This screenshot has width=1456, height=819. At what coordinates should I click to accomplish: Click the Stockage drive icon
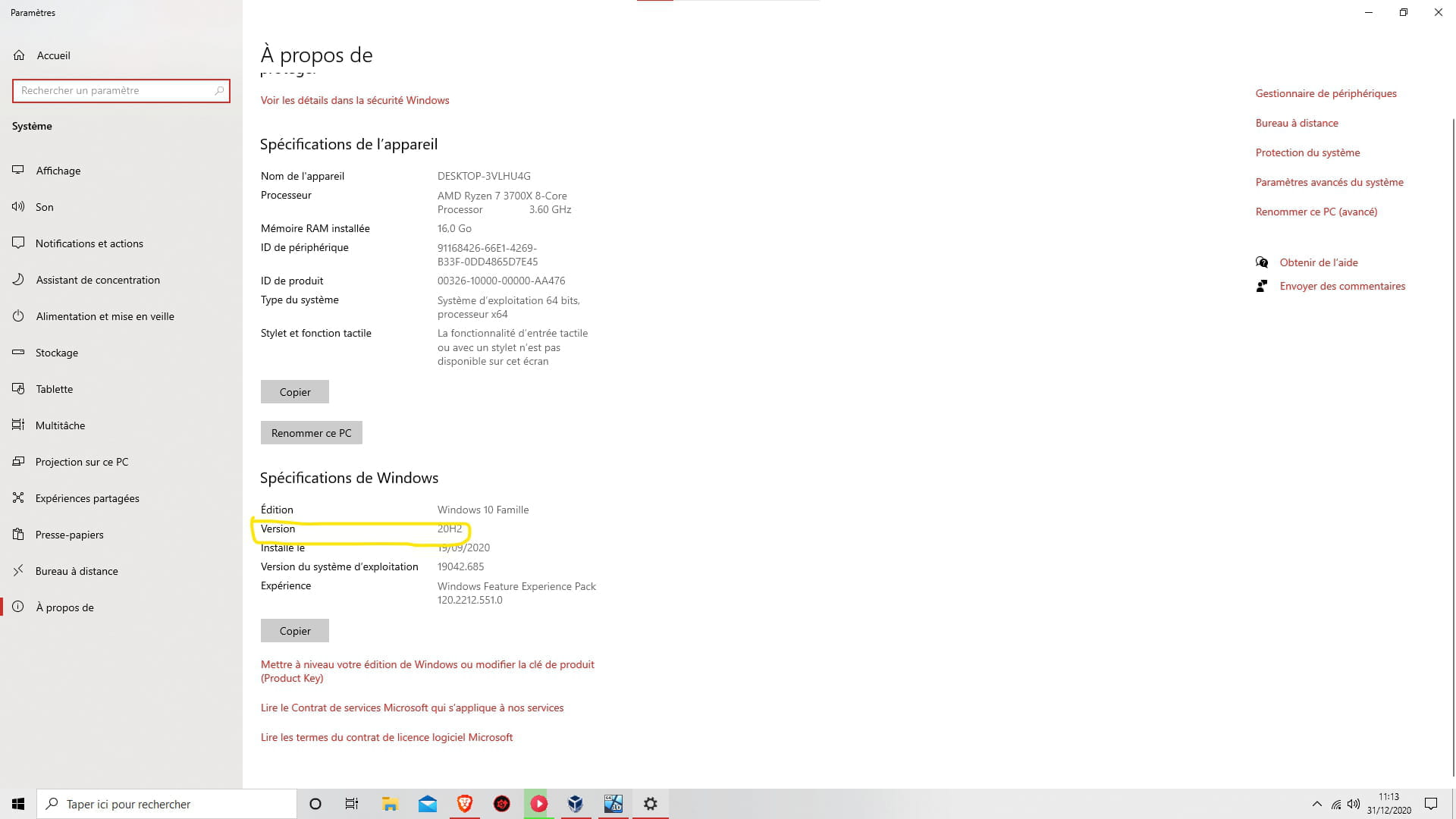[x=18, y=352]
